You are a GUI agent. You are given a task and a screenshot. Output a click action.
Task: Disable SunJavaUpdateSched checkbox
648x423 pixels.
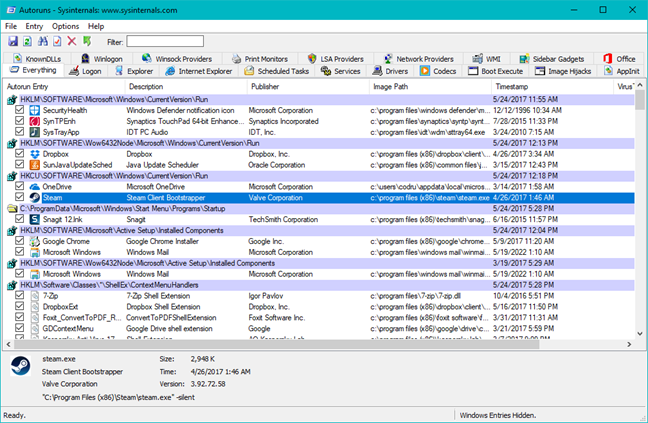pos(19,164)
